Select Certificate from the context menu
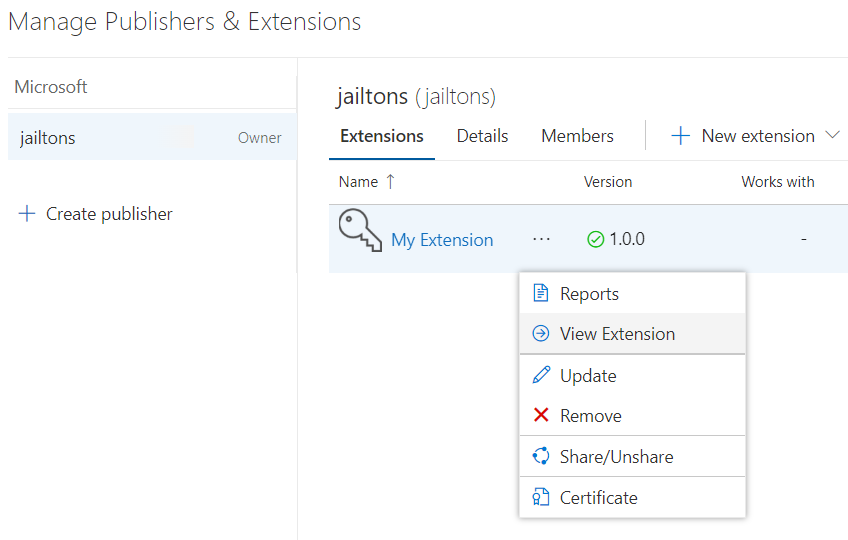Screen dimensions: 848x540 pos(632,497)
